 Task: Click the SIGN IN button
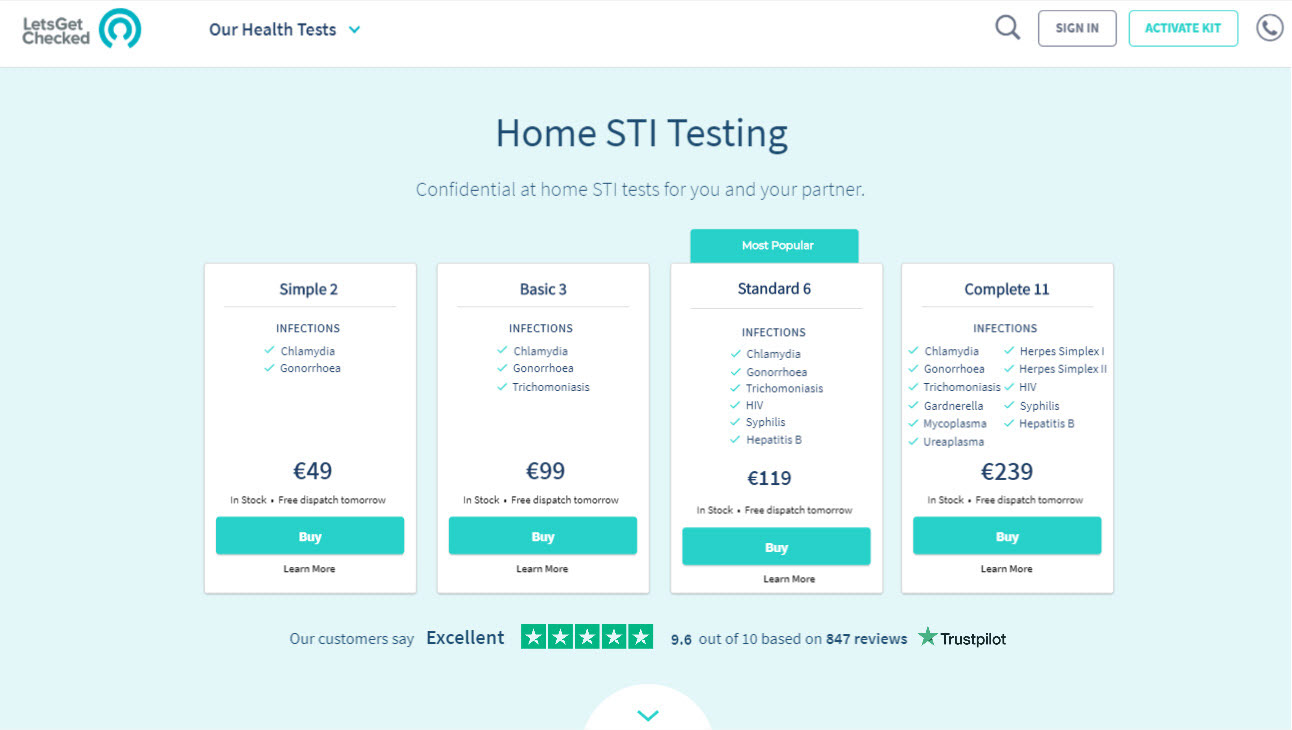(1077, 28)
